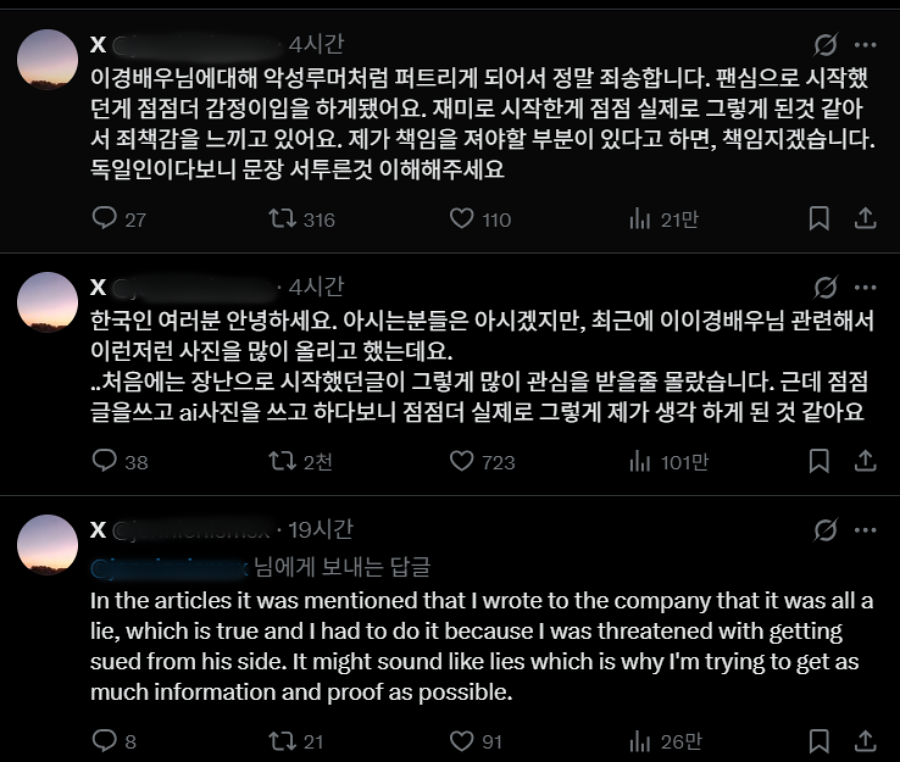
Task: Like the first post with 110 likes
Action: click(461, 219)
